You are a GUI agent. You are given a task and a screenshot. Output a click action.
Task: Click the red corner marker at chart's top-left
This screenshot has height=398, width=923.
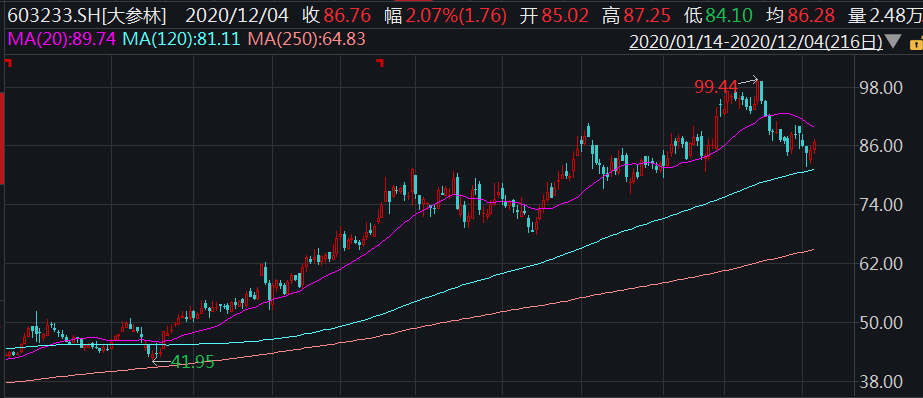8,62
